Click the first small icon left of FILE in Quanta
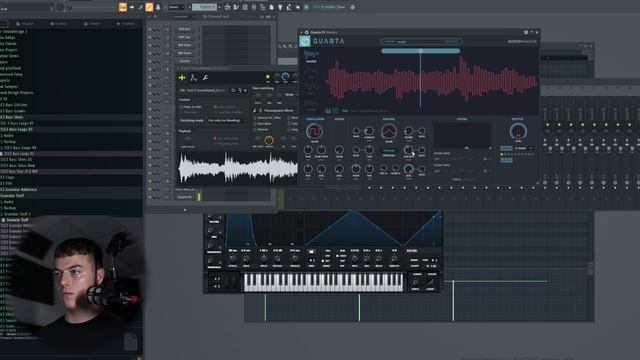This screenshot has width=640, height=360. [328, 111]
